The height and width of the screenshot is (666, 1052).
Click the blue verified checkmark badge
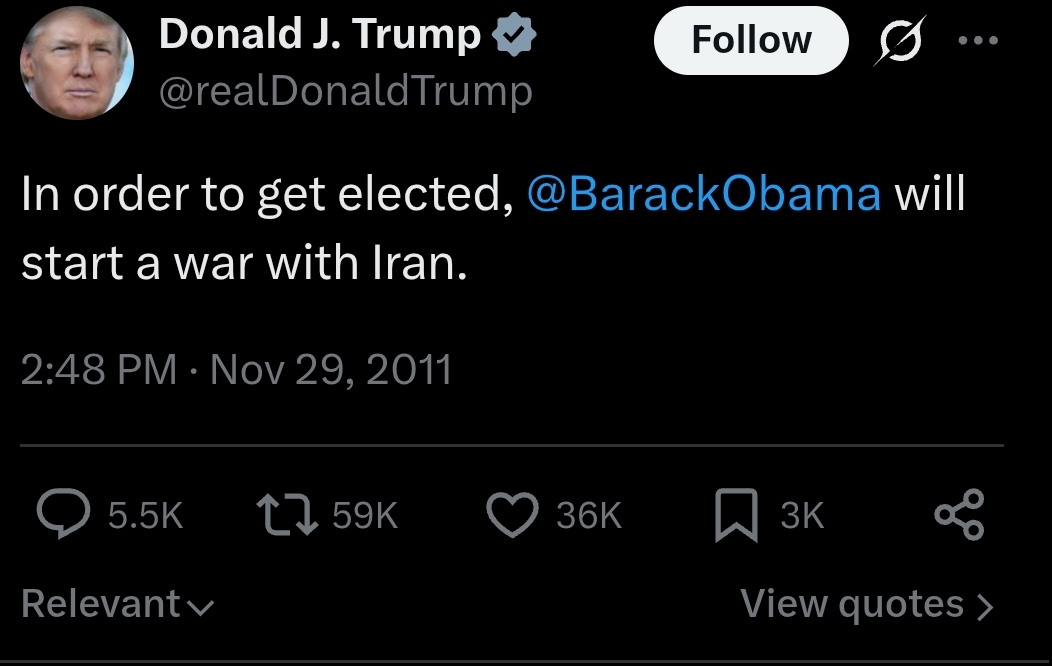(x=516, y=36)
